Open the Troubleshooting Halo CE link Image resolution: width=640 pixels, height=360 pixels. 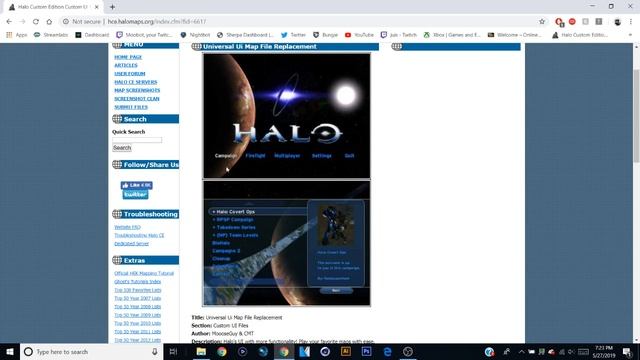click(x=139, y=236)
